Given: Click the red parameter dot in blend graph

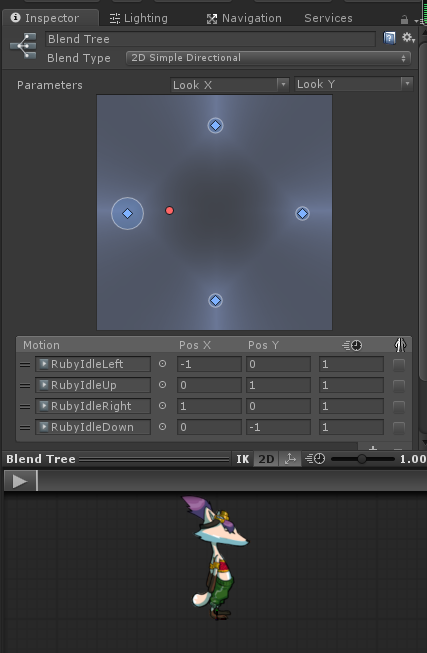Looking at the screenshot, I should click(x=169, y=210).
